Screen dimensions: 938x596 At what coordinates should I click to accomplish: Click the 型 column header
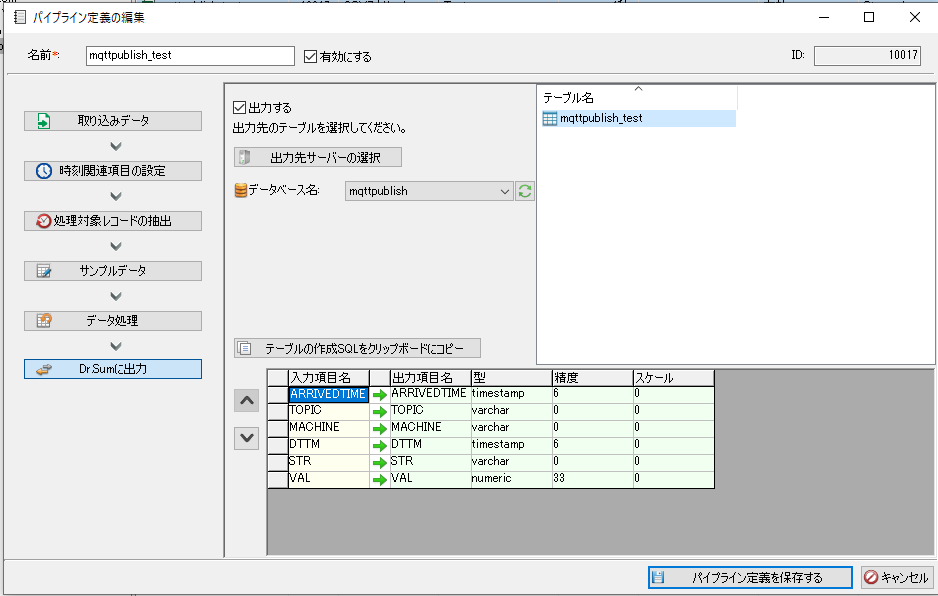(x=511, y=378)
